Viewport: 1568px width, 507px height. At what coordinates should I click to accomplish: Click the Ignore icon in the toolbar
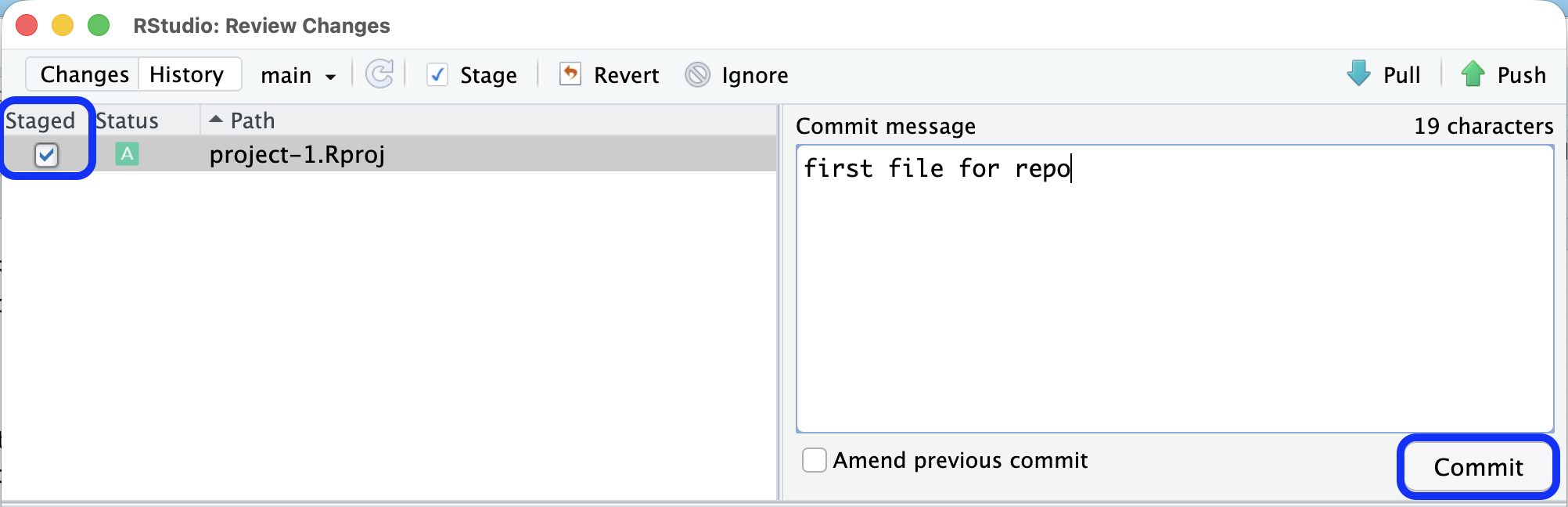point(696,74)
